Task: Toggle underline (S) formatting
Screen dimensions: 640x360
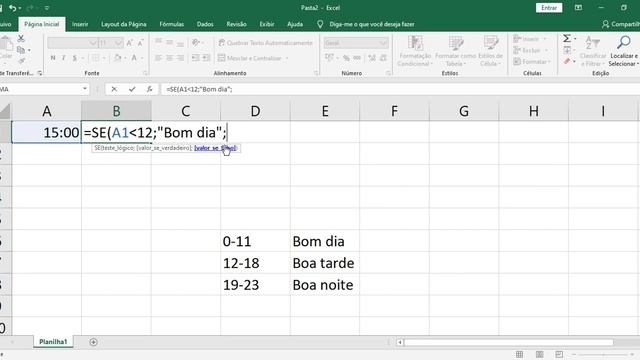Action: click(75, 58)
